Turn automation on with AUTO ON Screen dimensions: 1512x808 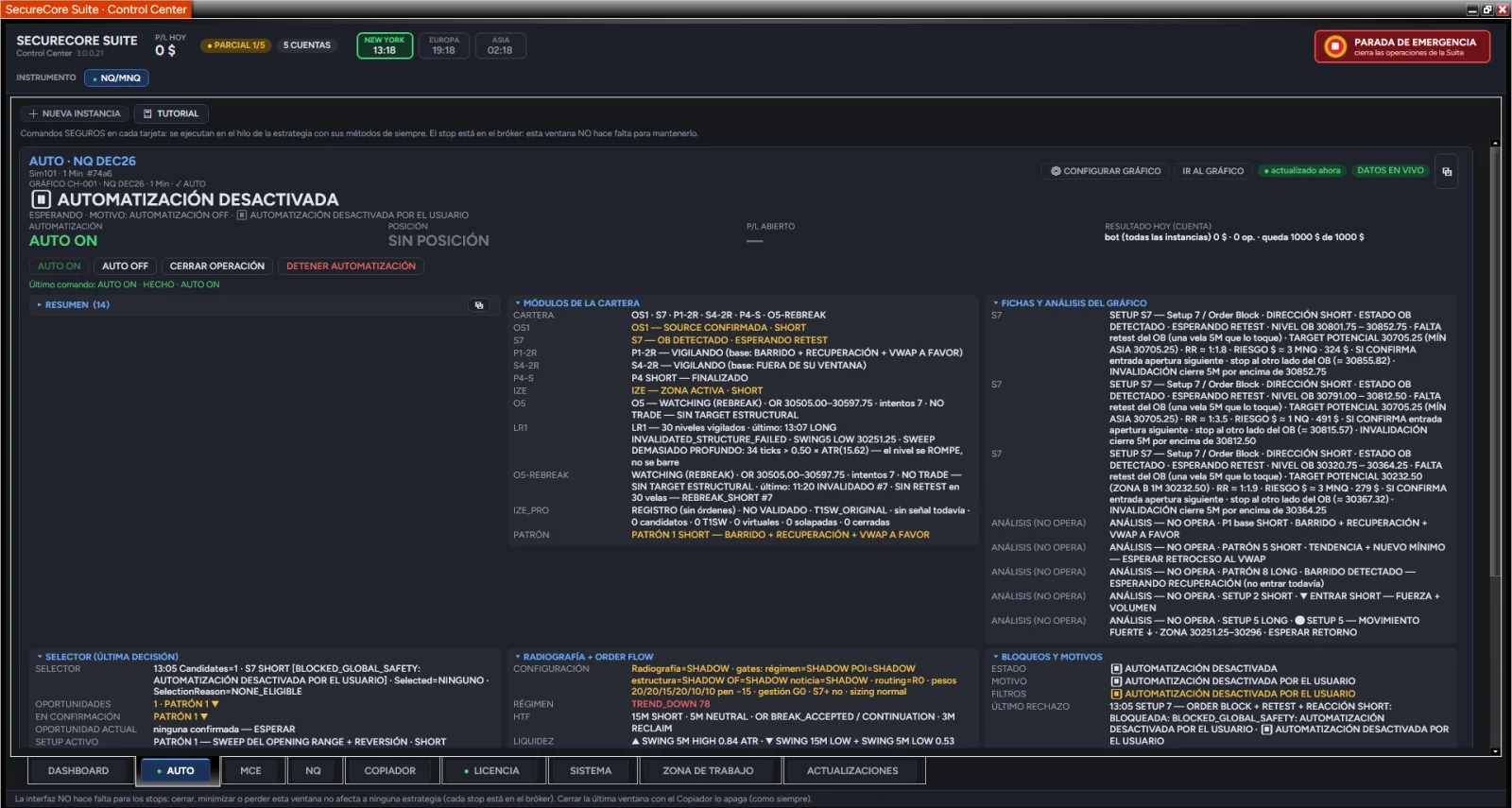coord(60,266)
